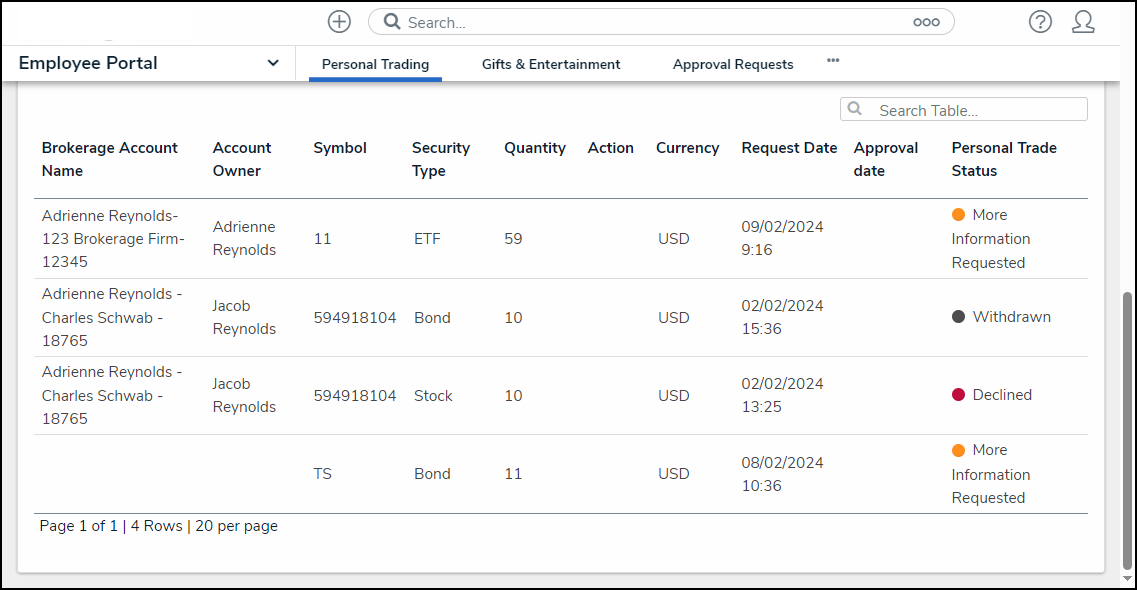Click the red Declined status indicator
The height and width of the screenshot is (590, 1137).
(956, 394)
